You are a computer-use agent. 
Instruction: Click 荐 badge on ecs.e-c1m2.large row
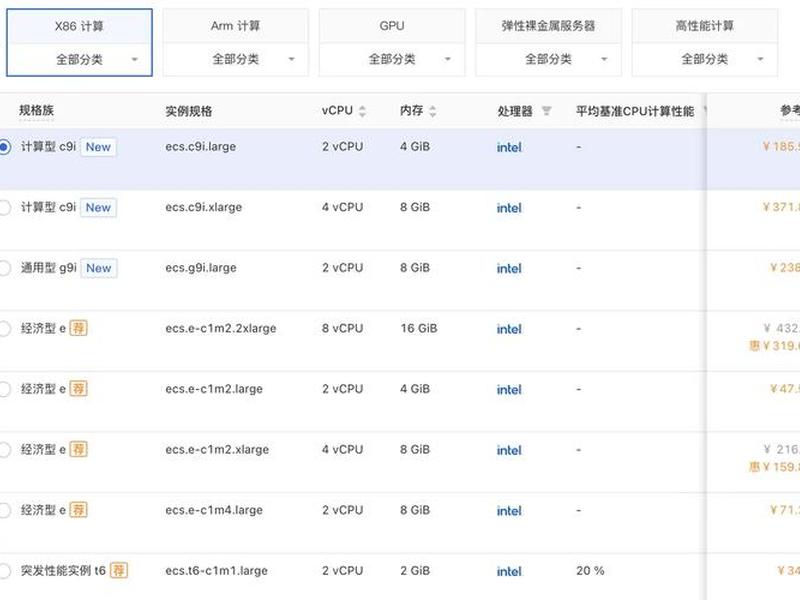[x=79, y=389]
